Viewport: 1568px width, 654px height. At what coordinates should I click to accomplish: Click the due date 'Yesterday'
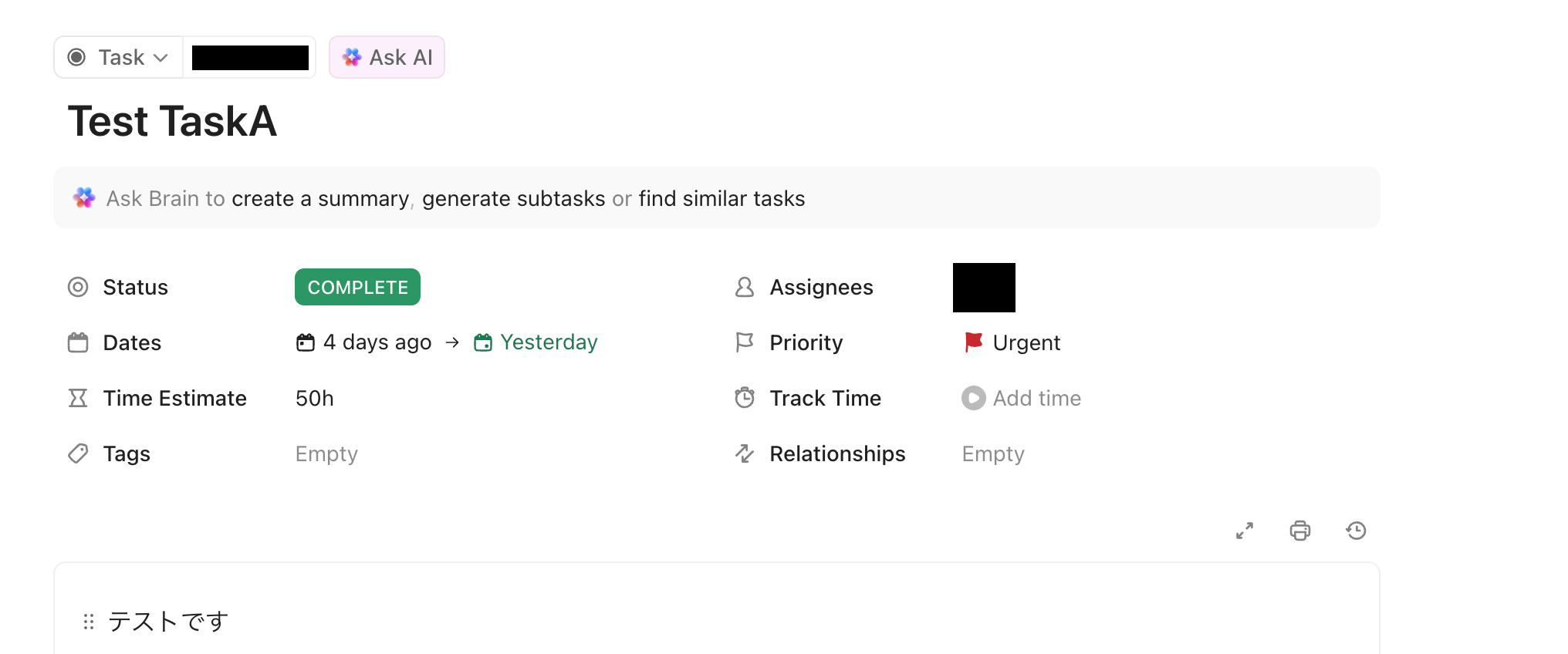point(537,342)
